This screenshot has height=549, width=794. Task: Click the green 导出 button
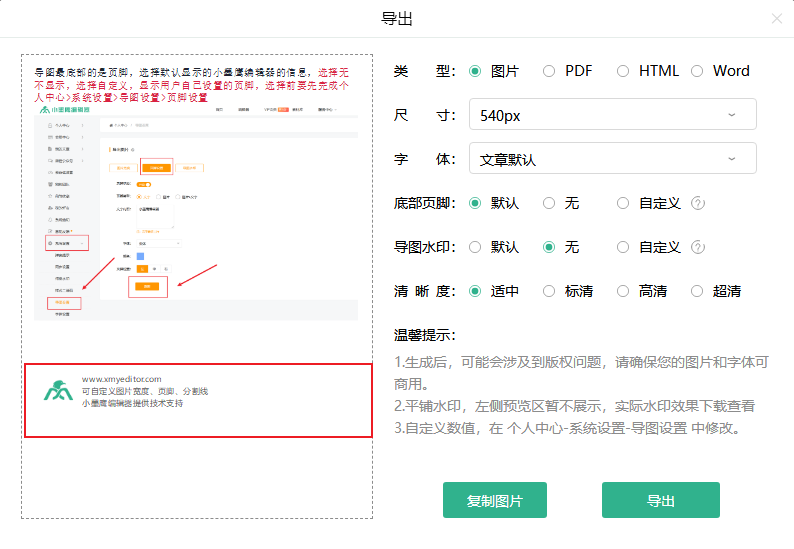coord(661,500)
